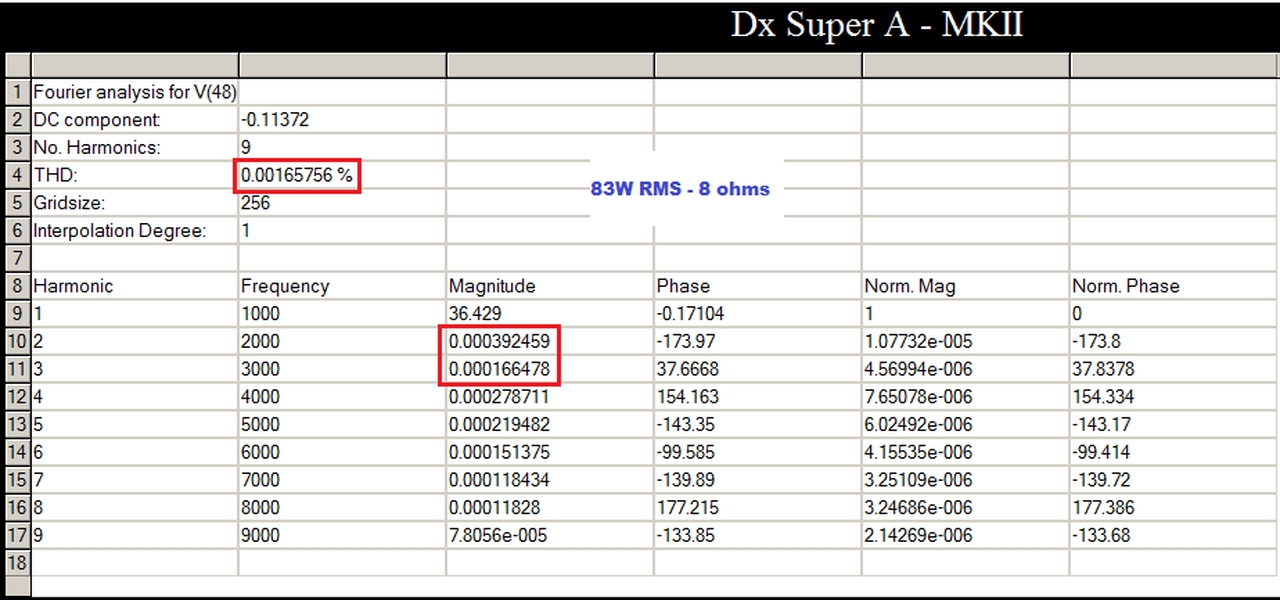Click row header number 4

pos(17,175)
